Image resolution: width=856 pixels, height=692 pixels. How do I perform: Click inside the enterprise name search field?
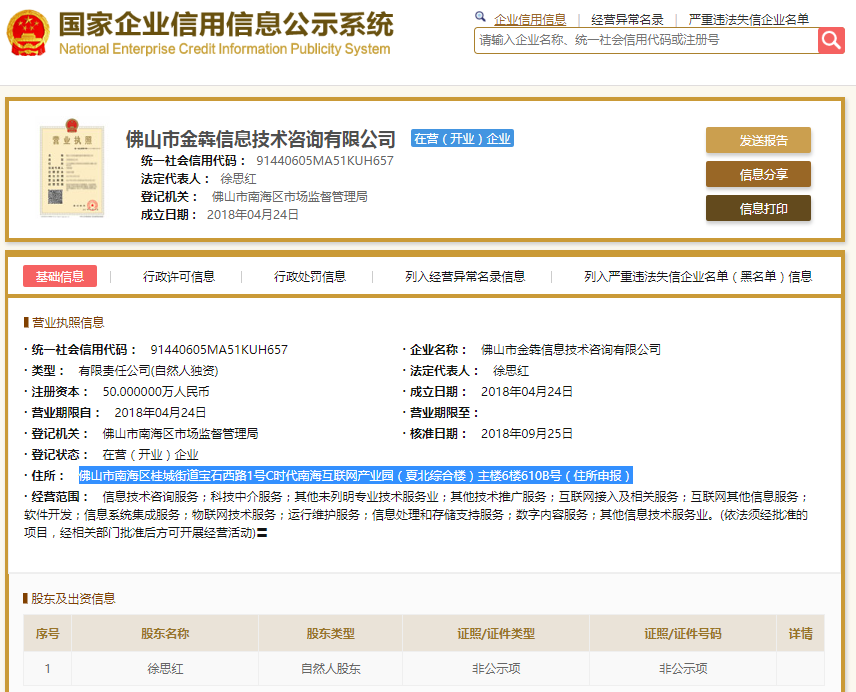(645, 40)
